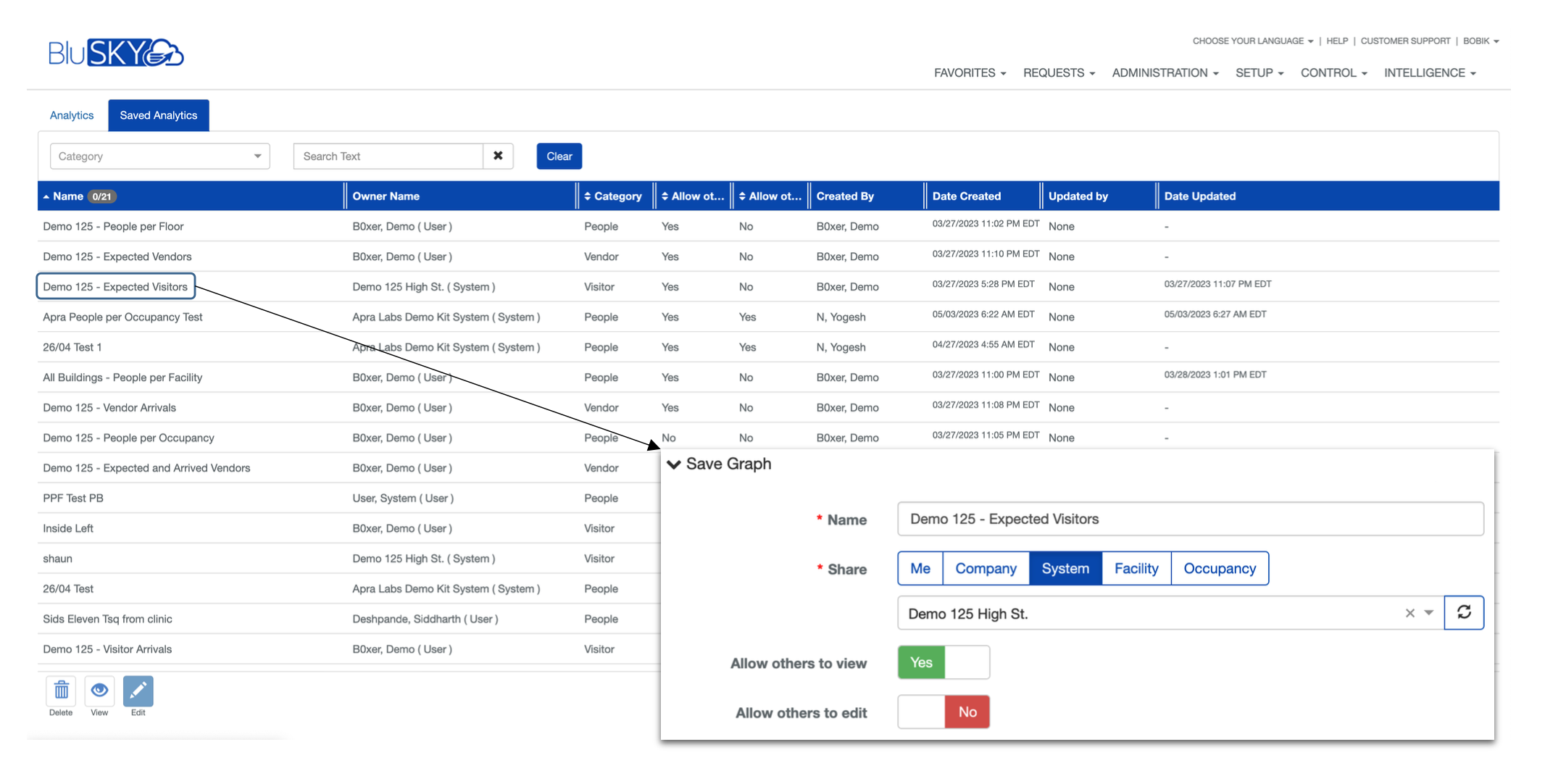This screenshot has width=1545, height=784.
Task: Select Facility as the share option
Action: [1136, 568]
